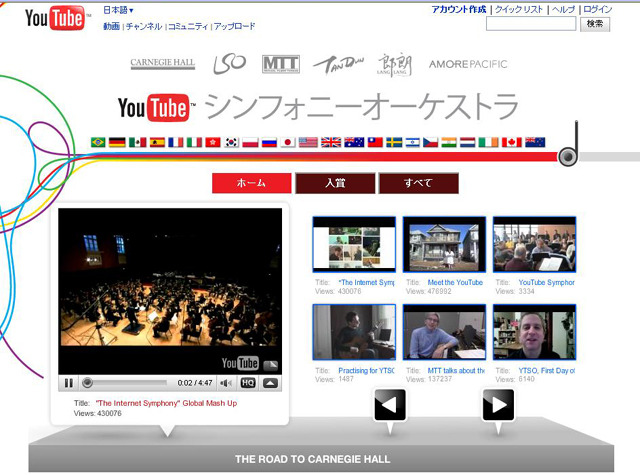Switch to the 入賞 tab
The height and width of the screenshot is (475, 640).
click(335, 183)
